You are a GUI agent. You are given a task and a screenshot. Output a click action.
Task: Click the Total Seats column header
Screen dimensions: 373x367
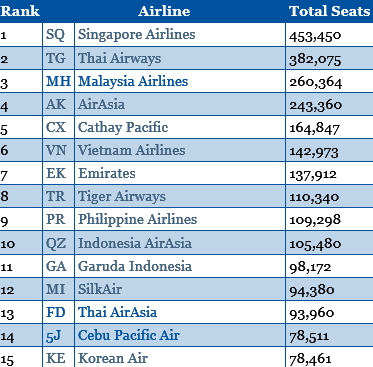point(329,11)
